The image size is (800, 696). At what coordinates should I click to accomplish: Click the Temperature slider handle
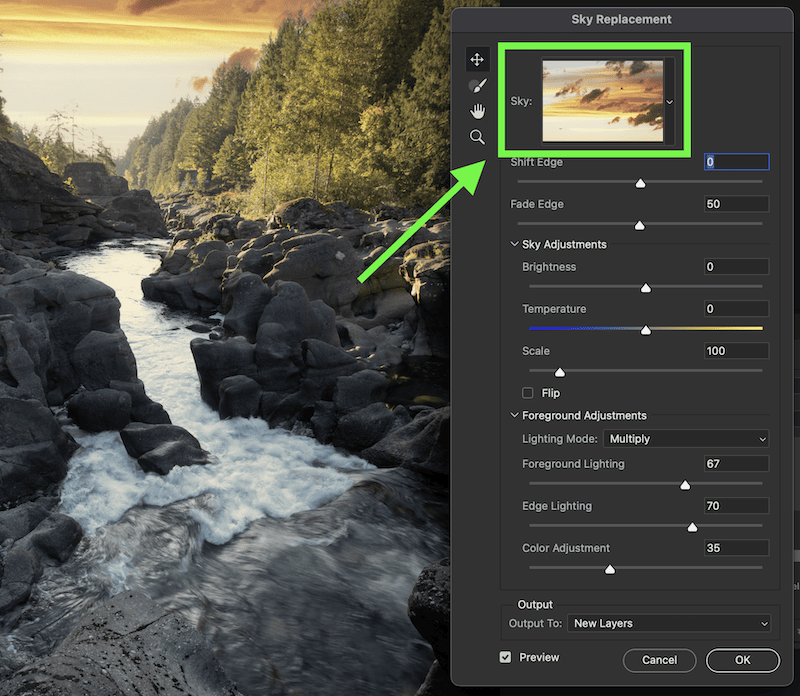pos(645,329)
